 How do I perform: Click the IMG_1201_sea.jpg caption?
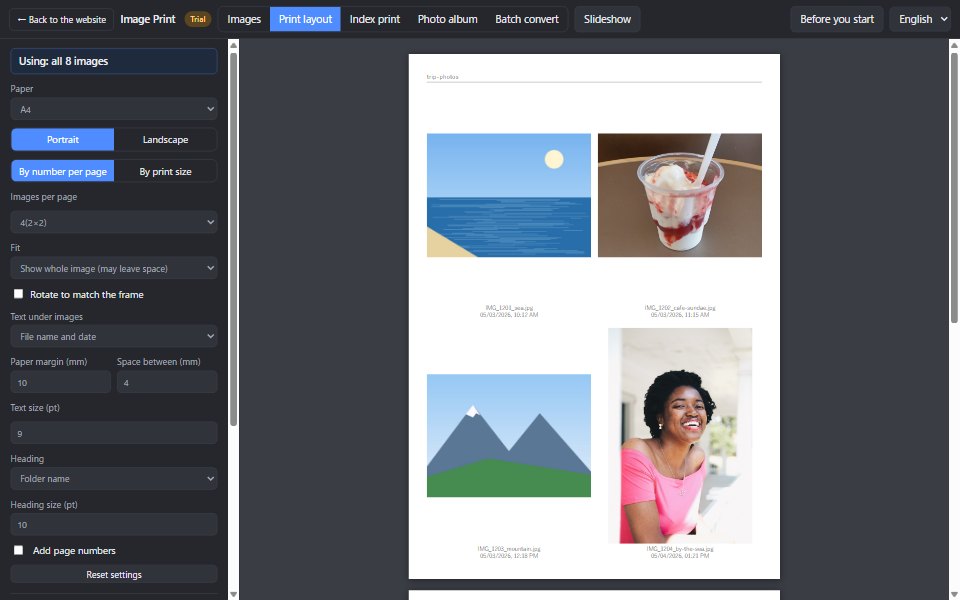pos(509,308)
